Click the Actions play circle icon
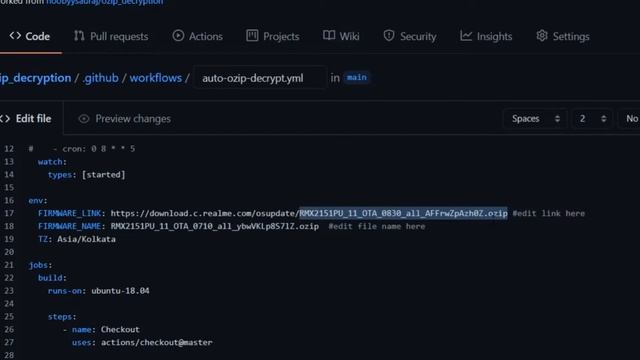 click(178, 36)
